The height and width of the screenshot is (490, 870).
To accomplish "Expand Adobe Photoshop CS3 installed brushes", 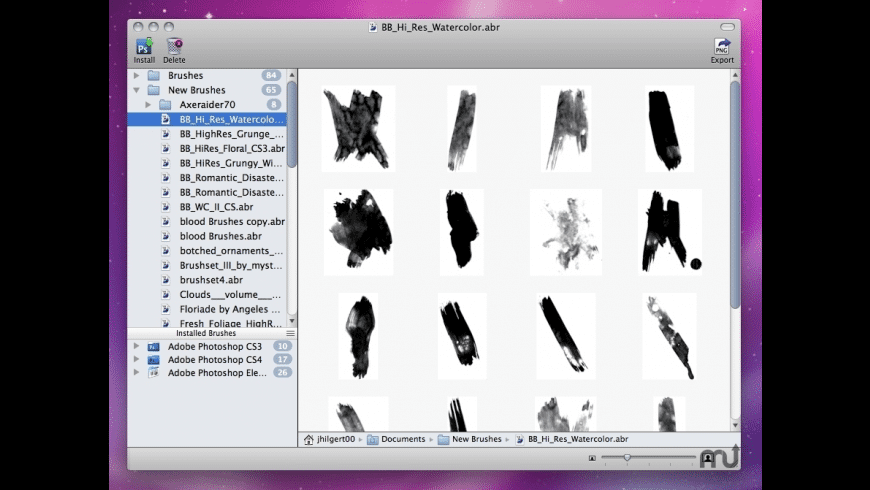I will (x=137, y=346).
